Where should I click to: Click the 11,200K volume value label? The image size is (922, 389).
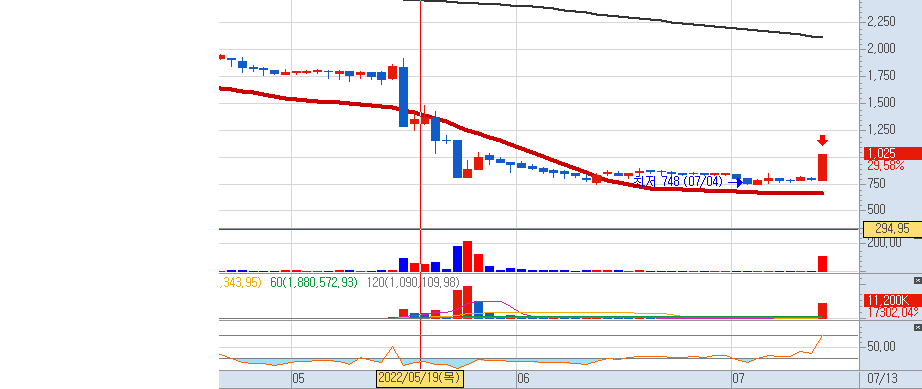point(892,300)
